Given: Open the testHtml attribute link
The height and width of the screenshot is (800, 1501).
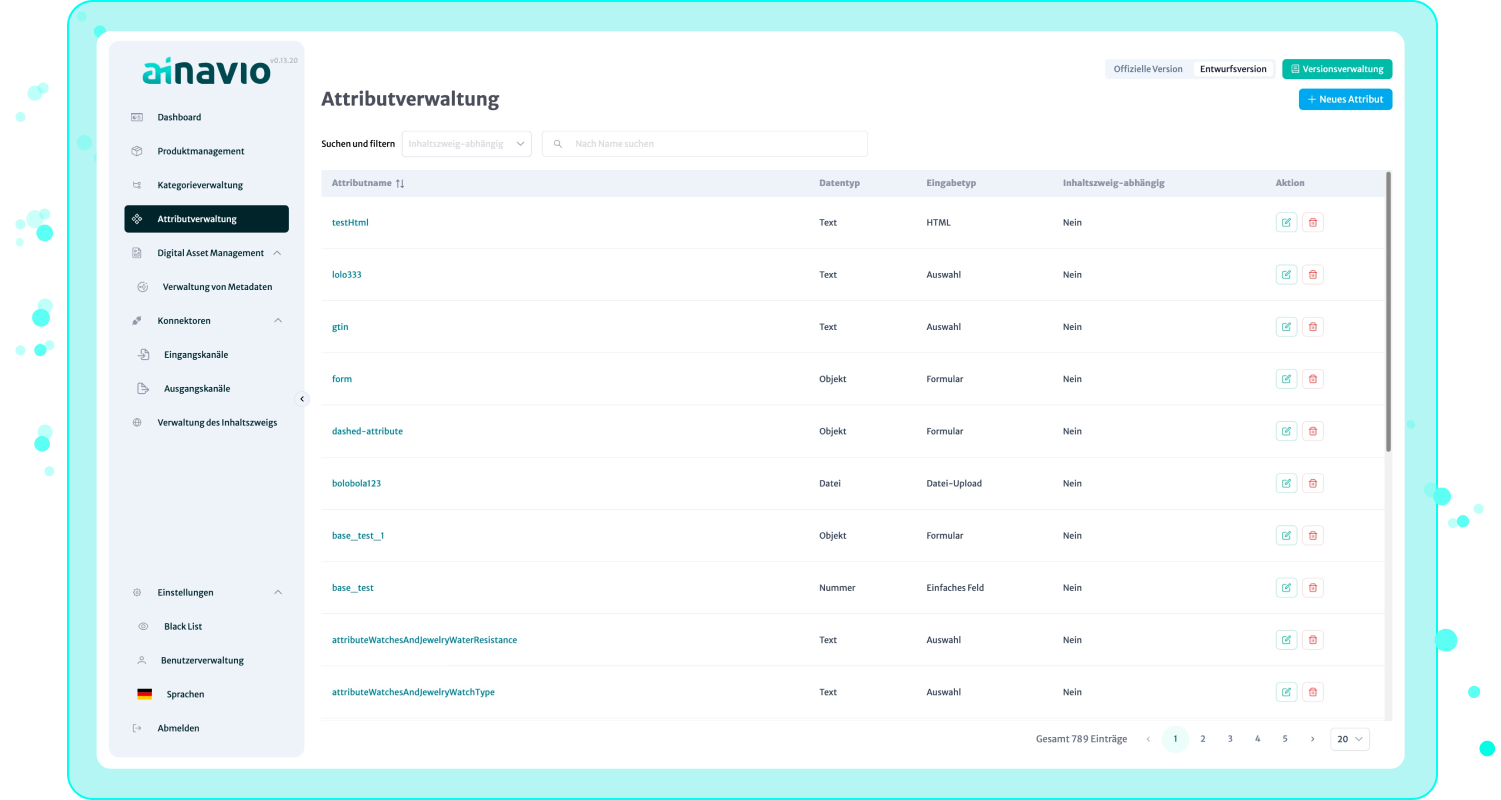Looking at the screenshot, I should pyautogui.click(x=350, y=222).
